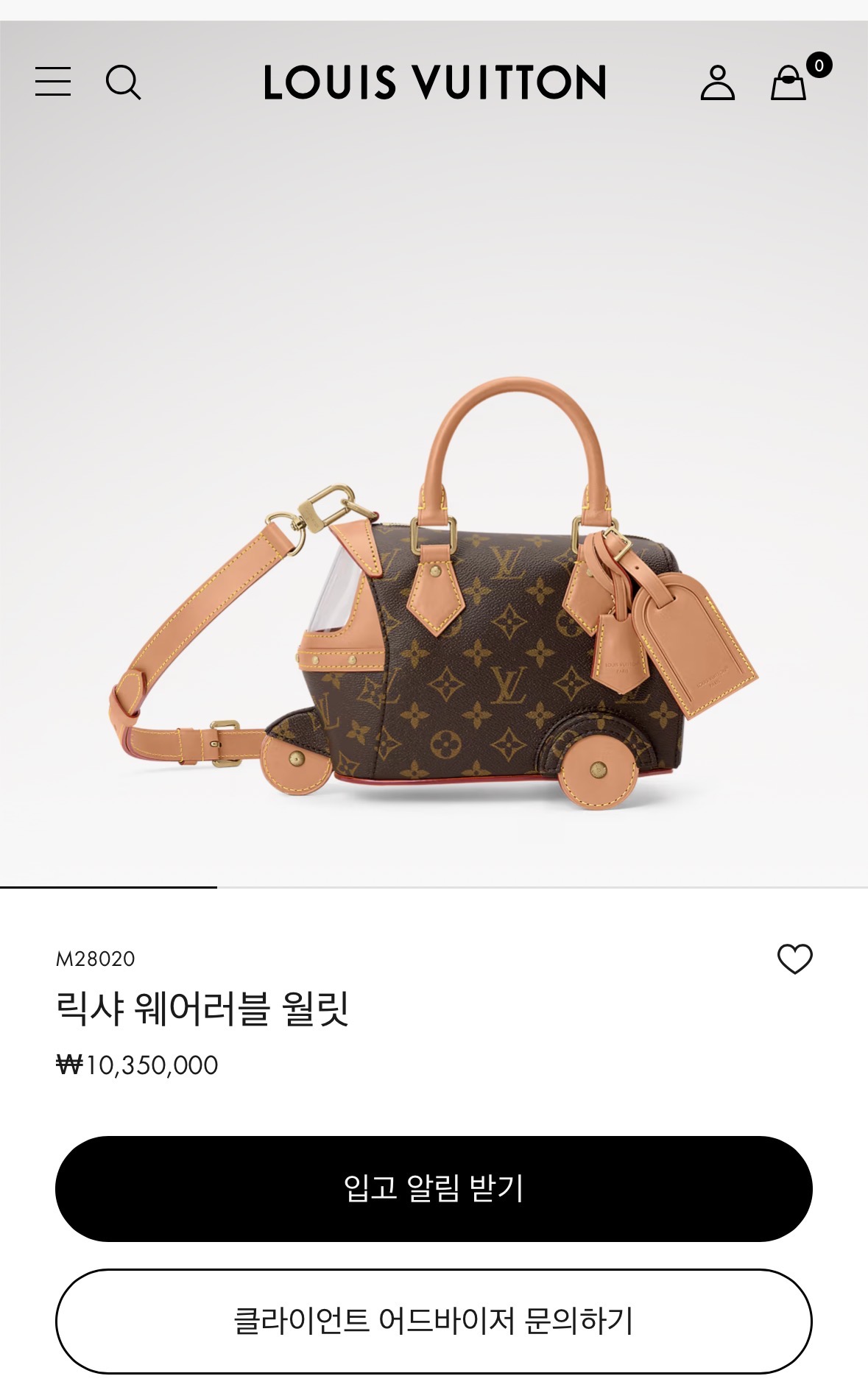Click the price ₩10,350,000
Screen dimensions: 868x1390
(137, 1065)
